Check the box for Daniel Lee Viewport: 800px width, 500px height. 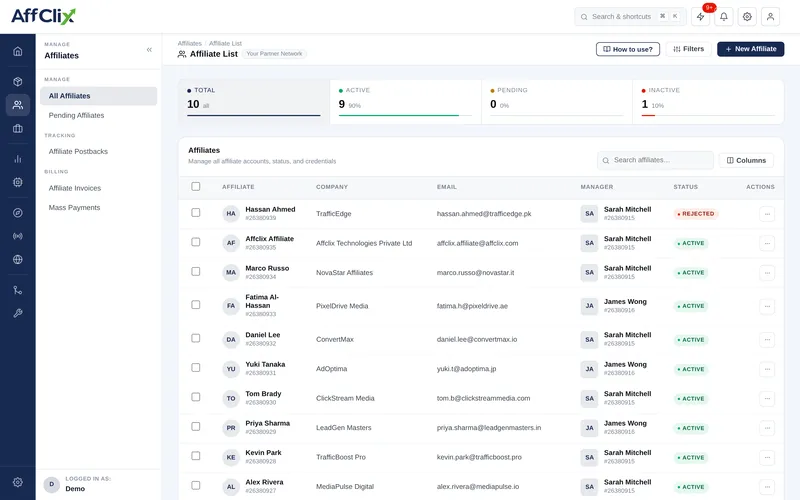coord(195,338)
